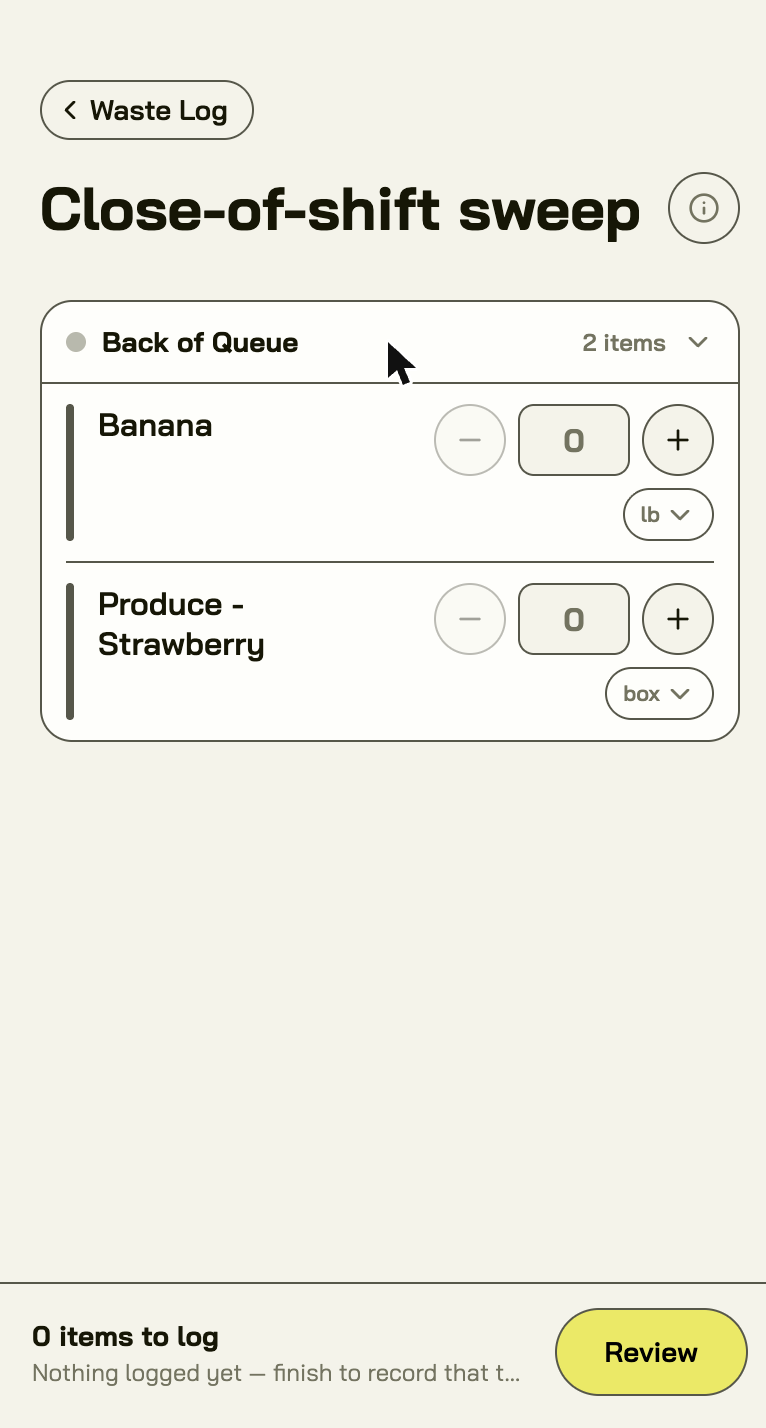Select the Produce - Strawberry item name

[181, 624]
